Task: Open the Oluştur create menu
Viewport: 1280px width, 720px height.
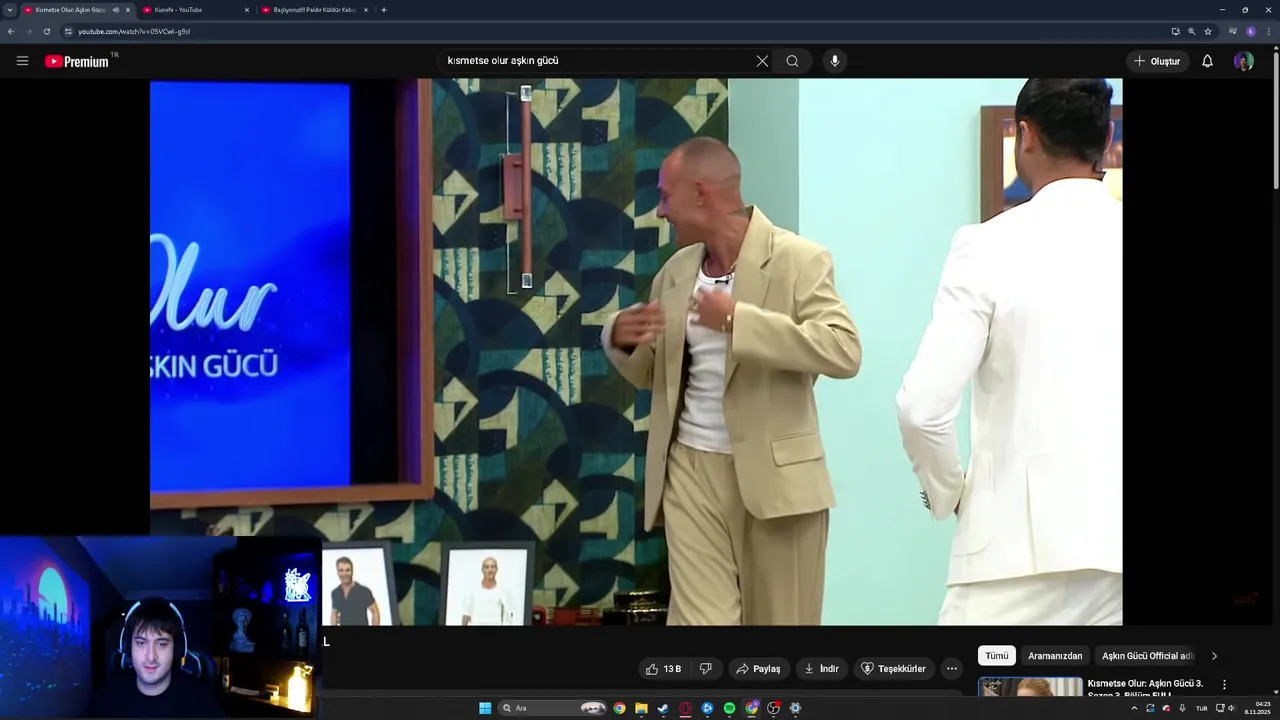Action: (1157, 61)
